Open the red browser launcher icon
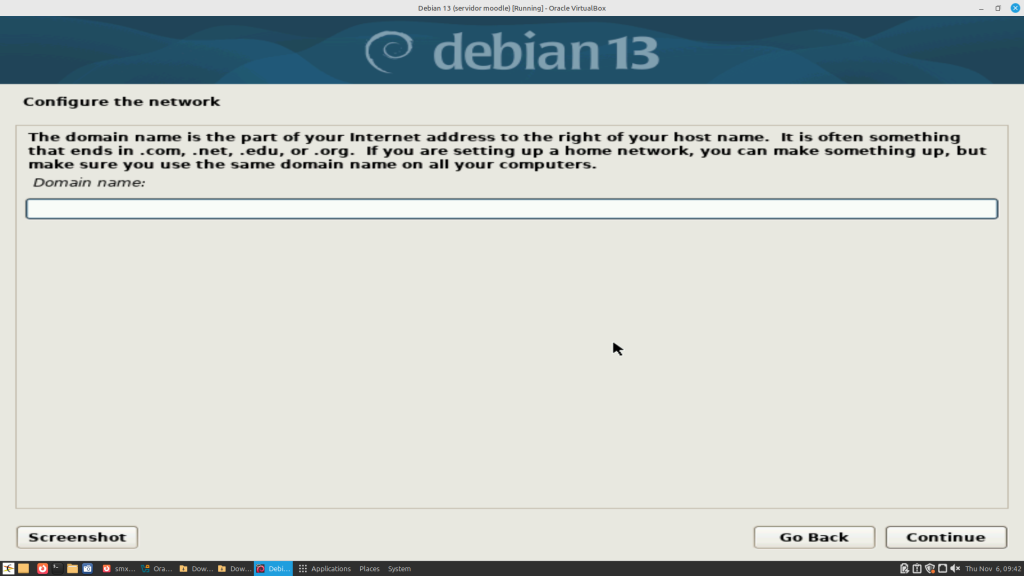This screenshot has width=1024, height=576. pos(42,568)
